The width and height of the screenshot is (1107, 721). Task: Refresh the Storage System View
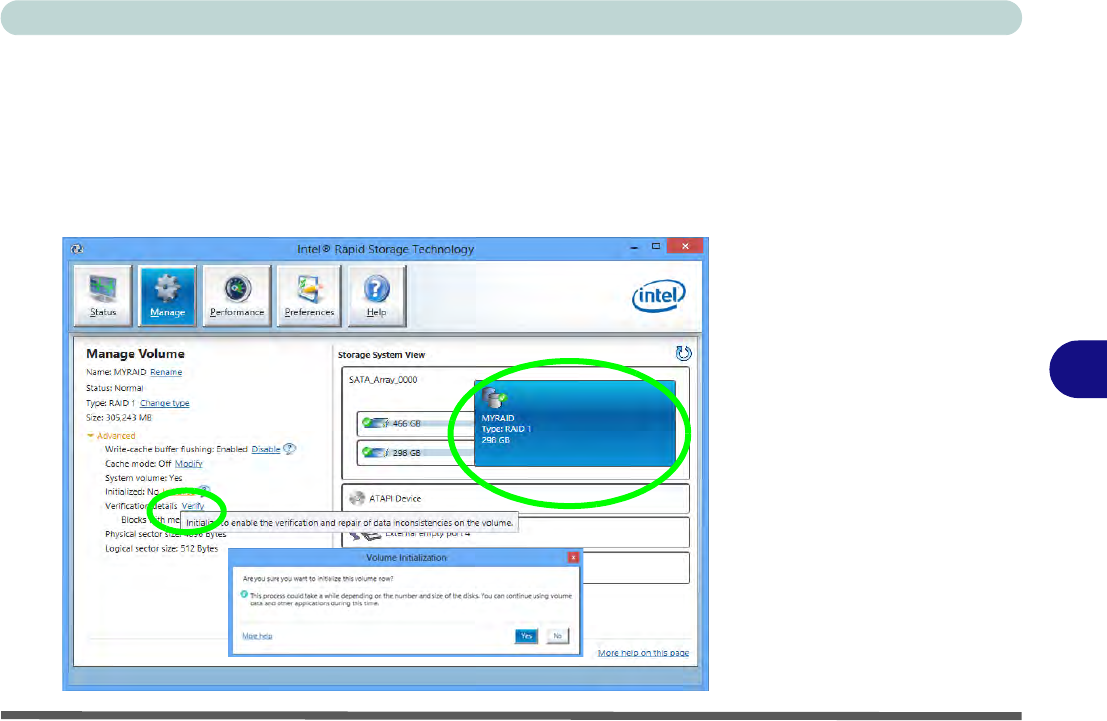tap(683, 353)
